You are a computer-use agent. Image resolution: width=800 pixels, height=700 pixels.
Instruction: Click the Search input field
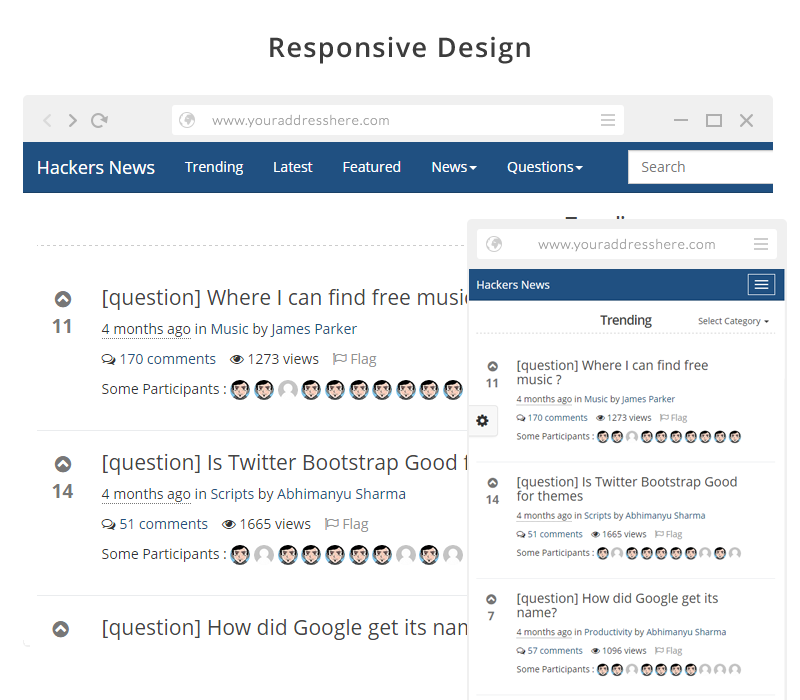700,167
